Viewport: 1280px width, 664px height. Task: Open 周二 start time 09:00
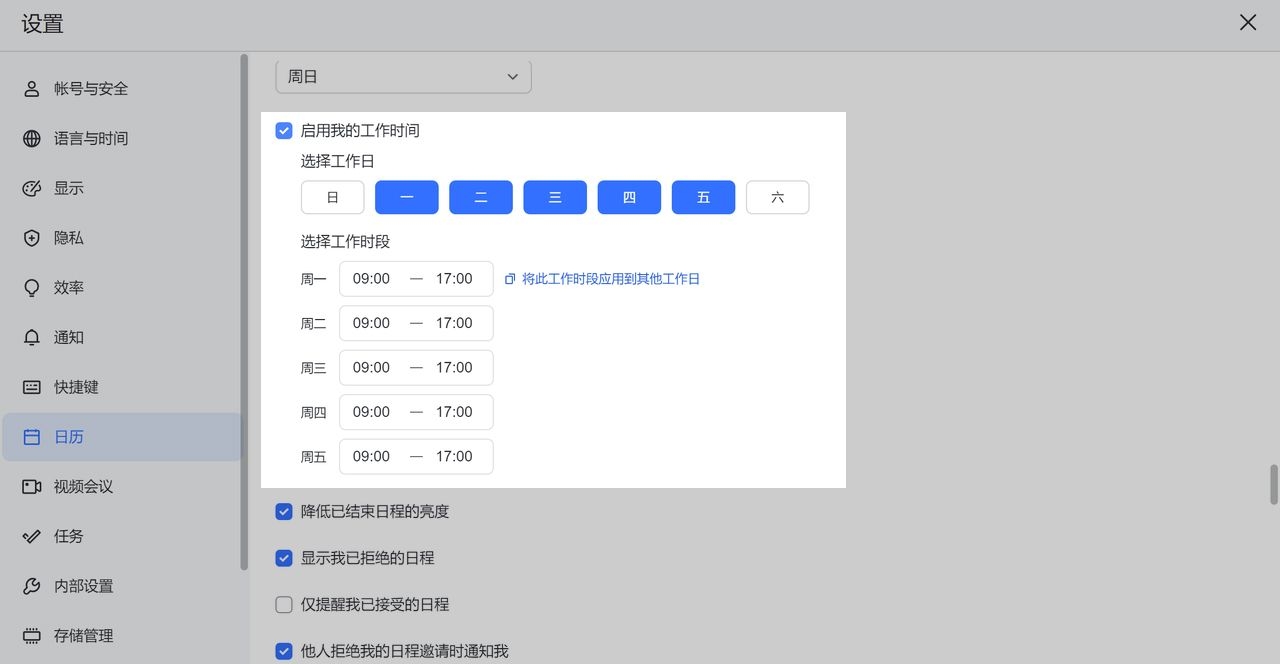point(372,323)
